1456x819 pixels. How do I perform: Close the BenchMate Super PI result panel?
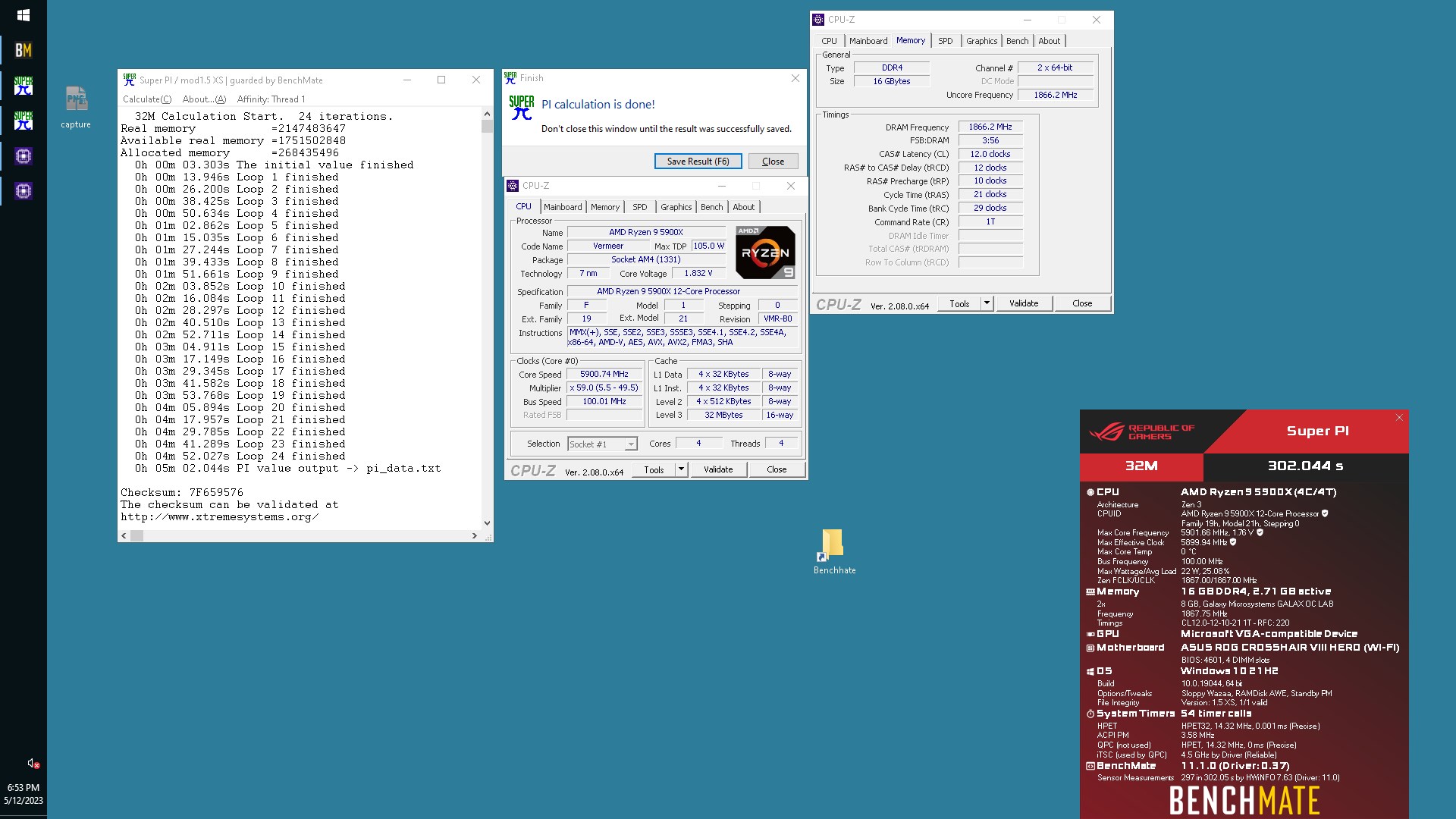point(1399,418)
